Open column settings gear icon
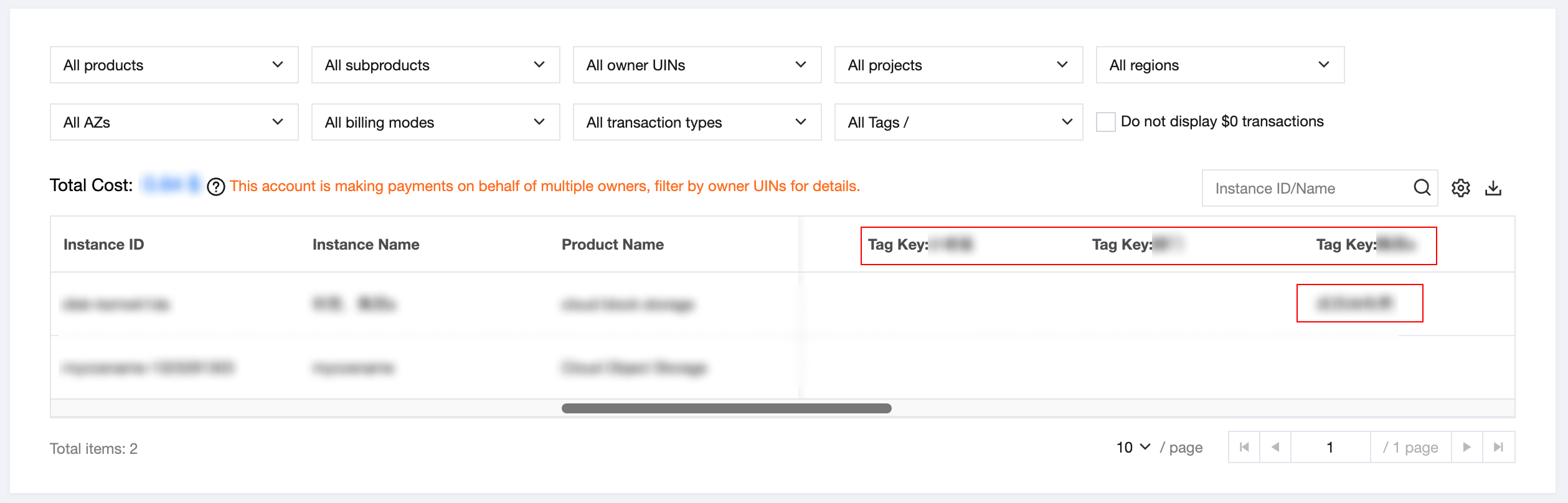This screenshot has width=1568, height=503. 1460,188
